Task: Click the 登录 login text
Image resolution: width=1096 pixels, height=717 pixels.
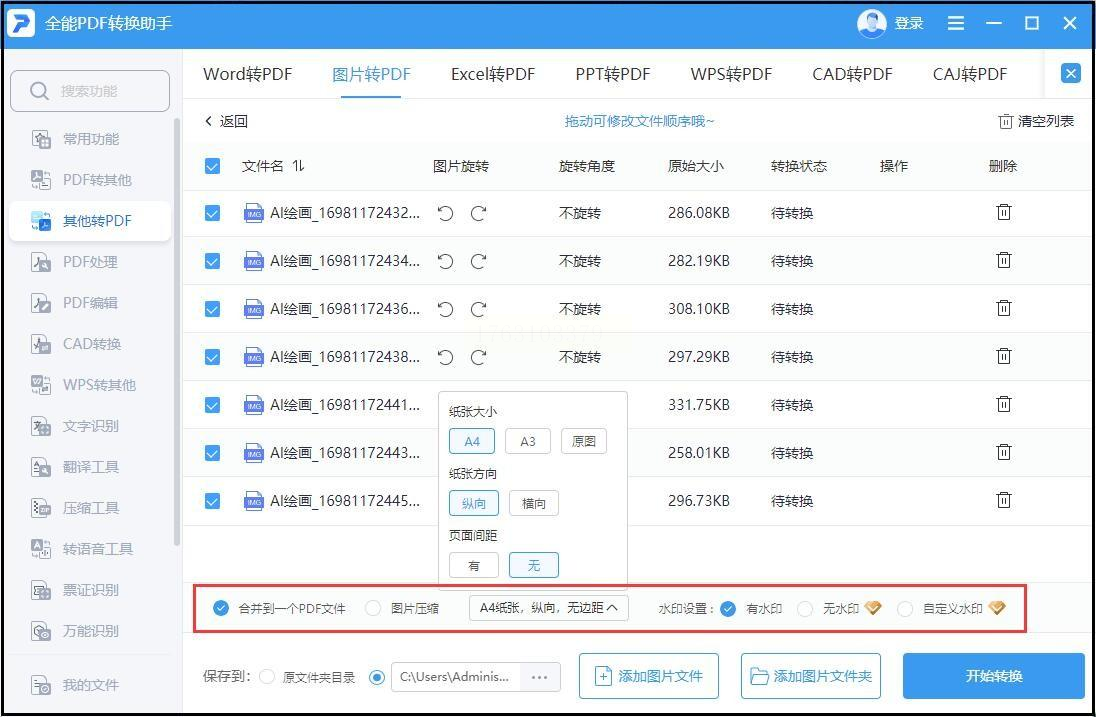Action: point(909,24)
